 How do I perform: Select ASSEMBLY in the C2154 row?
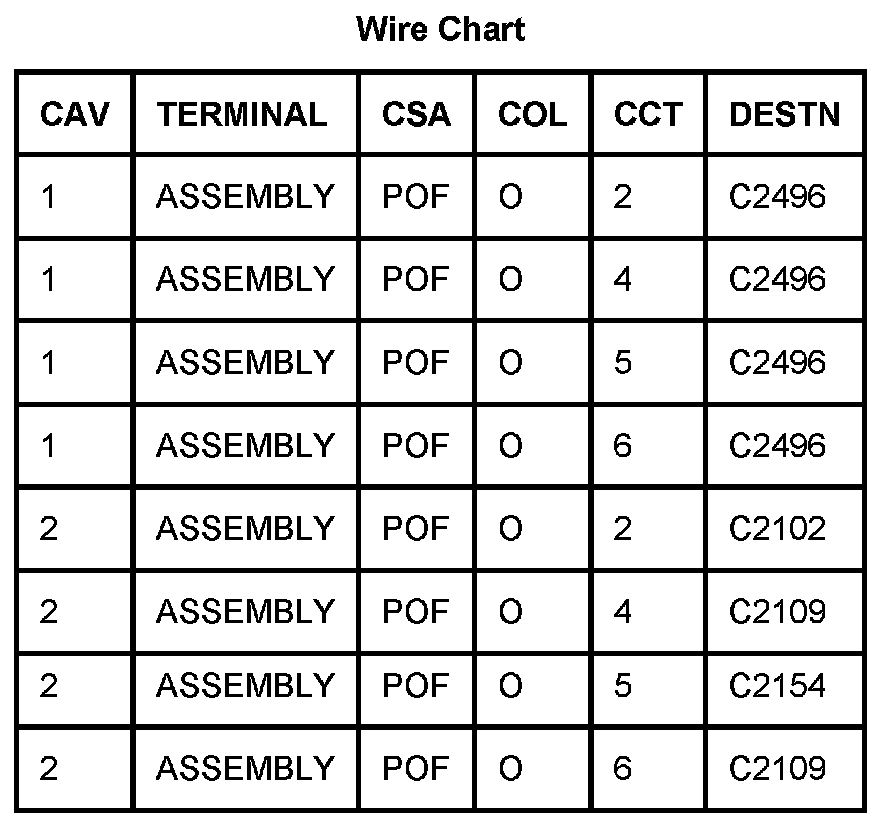click(x=245, y=686)
